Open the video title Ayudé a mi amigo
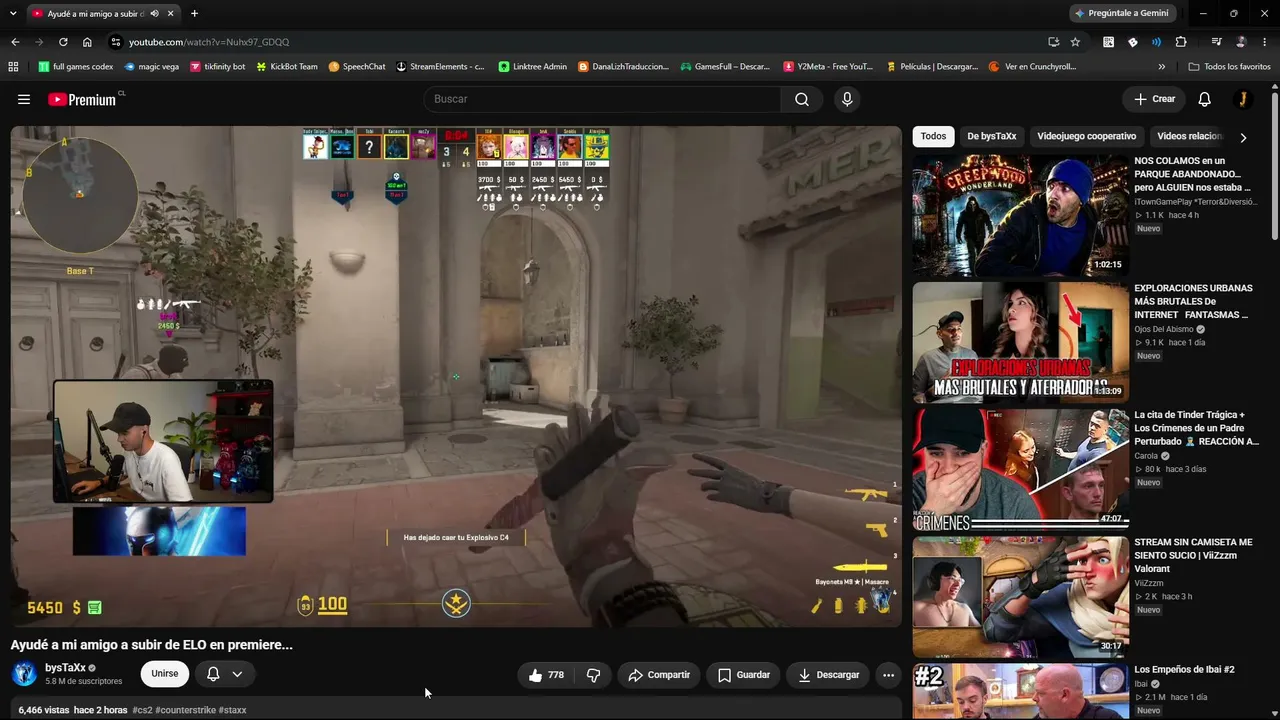The image size is (1280, 720). click(x=152, y=645)
